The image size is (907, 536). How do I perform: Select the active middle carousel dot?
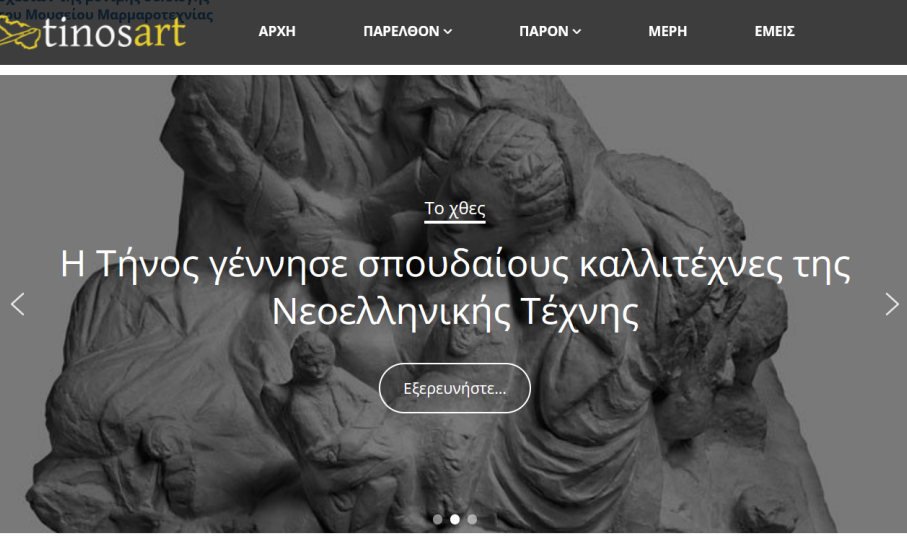[x=454, y=519]
